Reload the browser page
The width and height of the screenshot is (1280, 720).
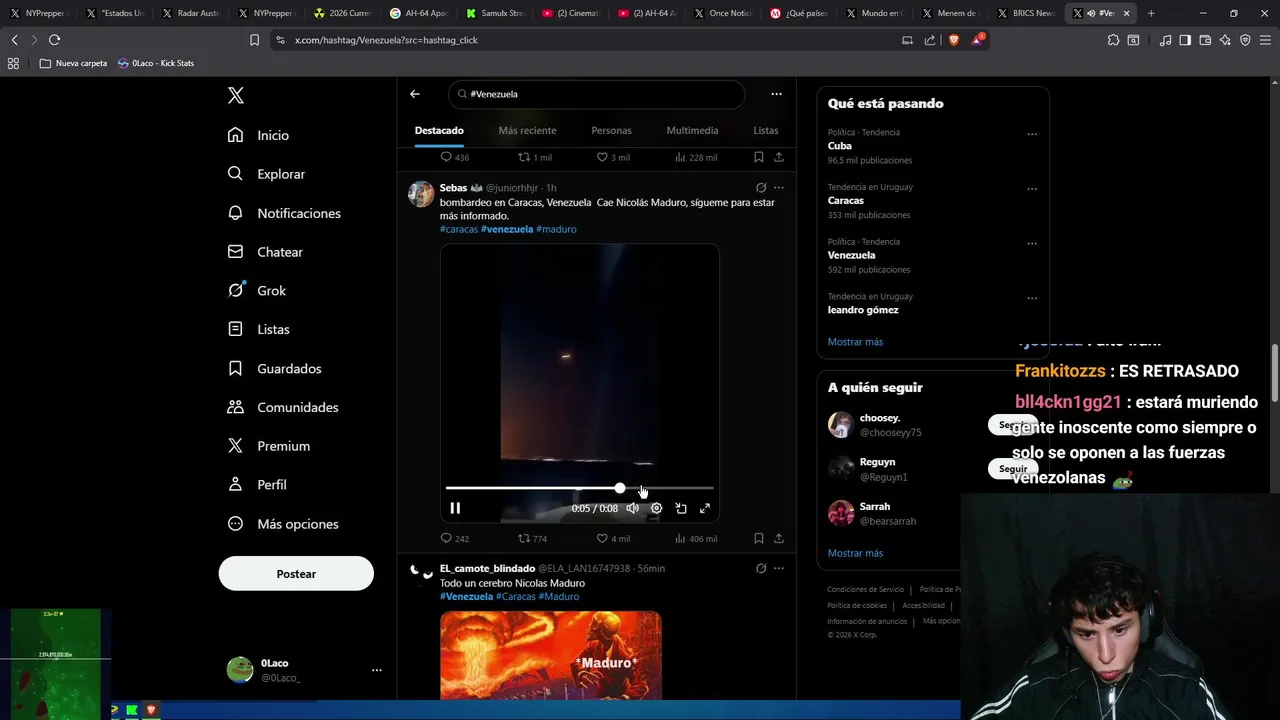tap(54, 40)
